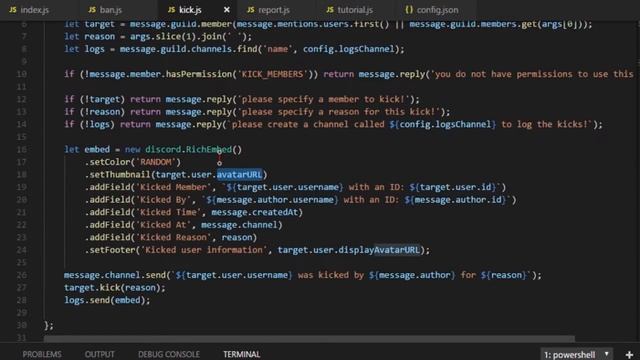Select the TERMINAL panel tab
The image size is (640, 360).
click(x=242, y=354)
